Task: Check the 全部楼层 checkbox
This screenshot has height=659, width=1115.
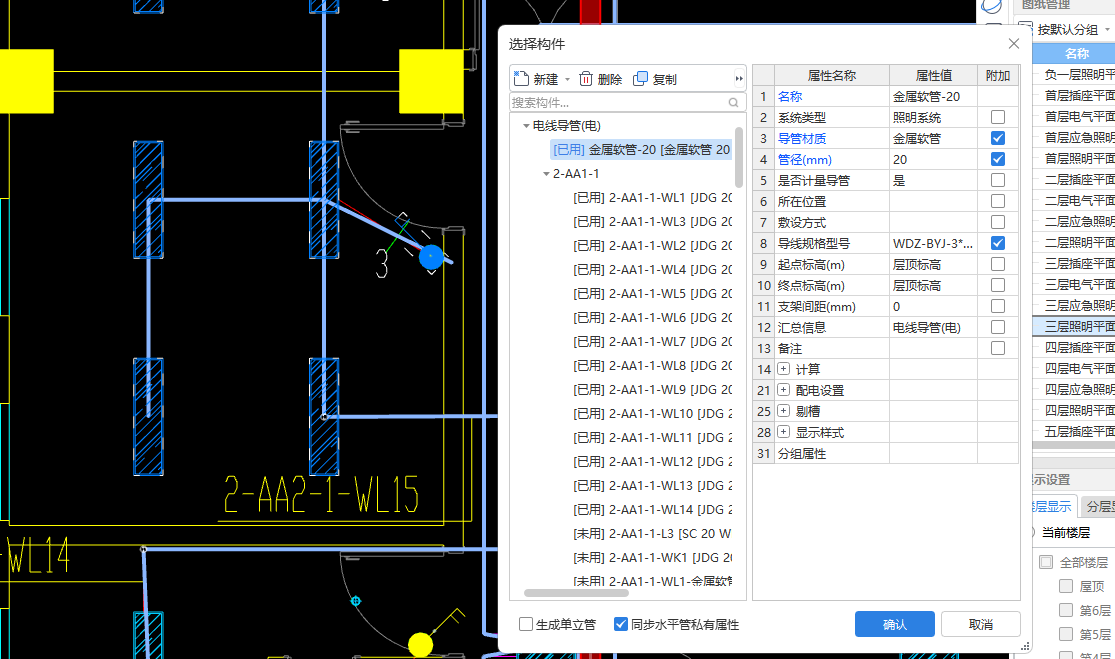Action: (1045, 562)
